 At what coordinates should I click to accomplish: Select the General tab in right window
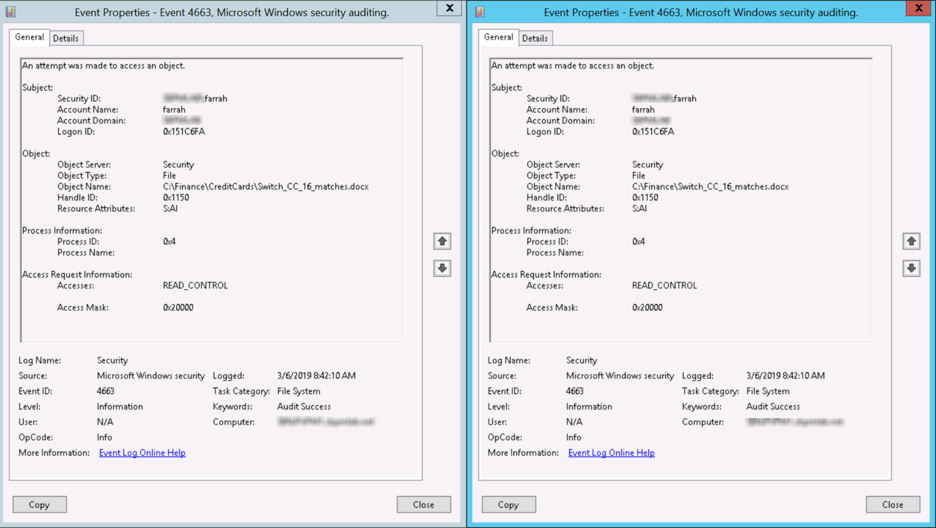pyautogui.click(x=498, y=37)
